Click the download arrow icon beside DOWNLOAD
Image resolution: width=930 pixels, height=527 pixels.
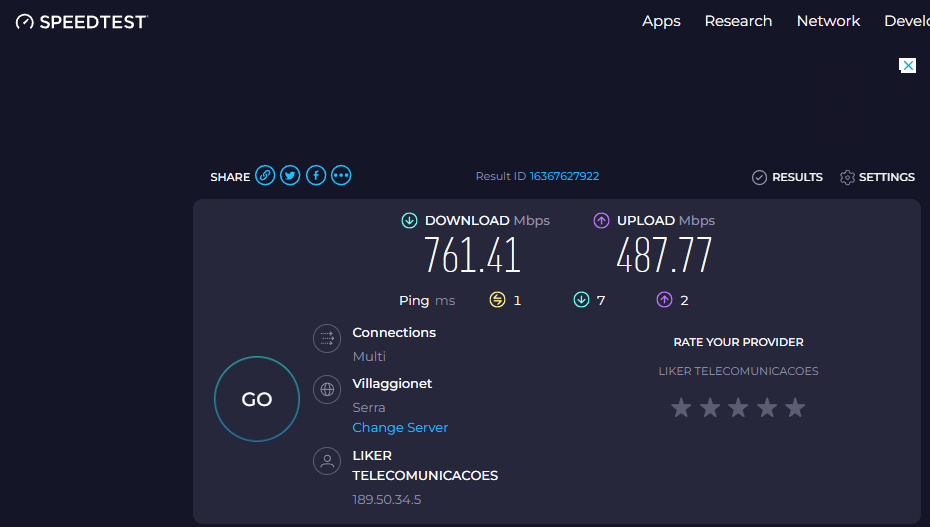[409, 221]
